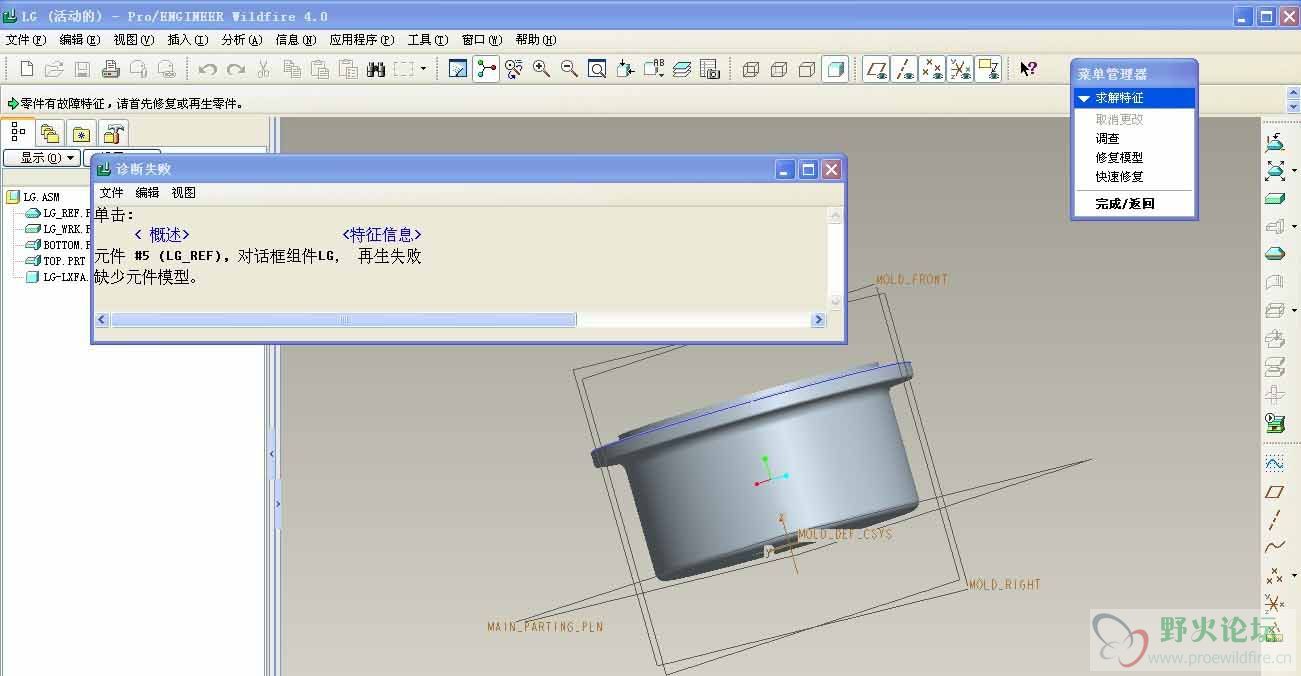Viewport: 1301px width, 676px height.
Task: Click the Repaint screen icon
Action: (458, 69)
